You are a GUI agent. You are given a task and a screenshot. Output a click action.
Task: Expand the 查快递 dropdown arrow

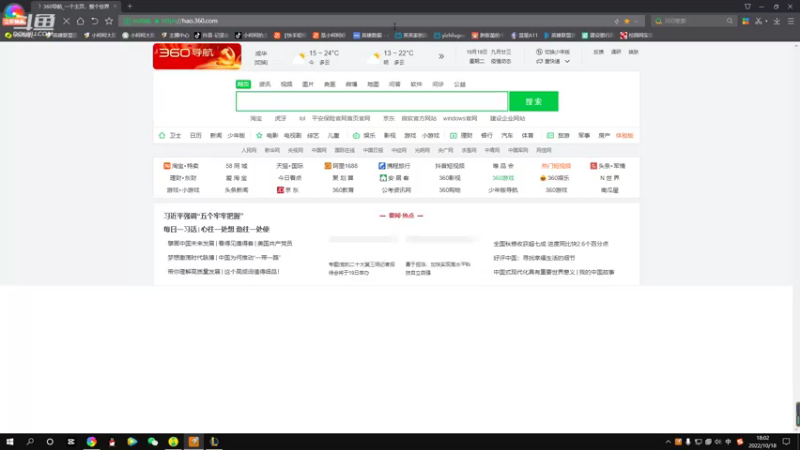pos(567,61)
